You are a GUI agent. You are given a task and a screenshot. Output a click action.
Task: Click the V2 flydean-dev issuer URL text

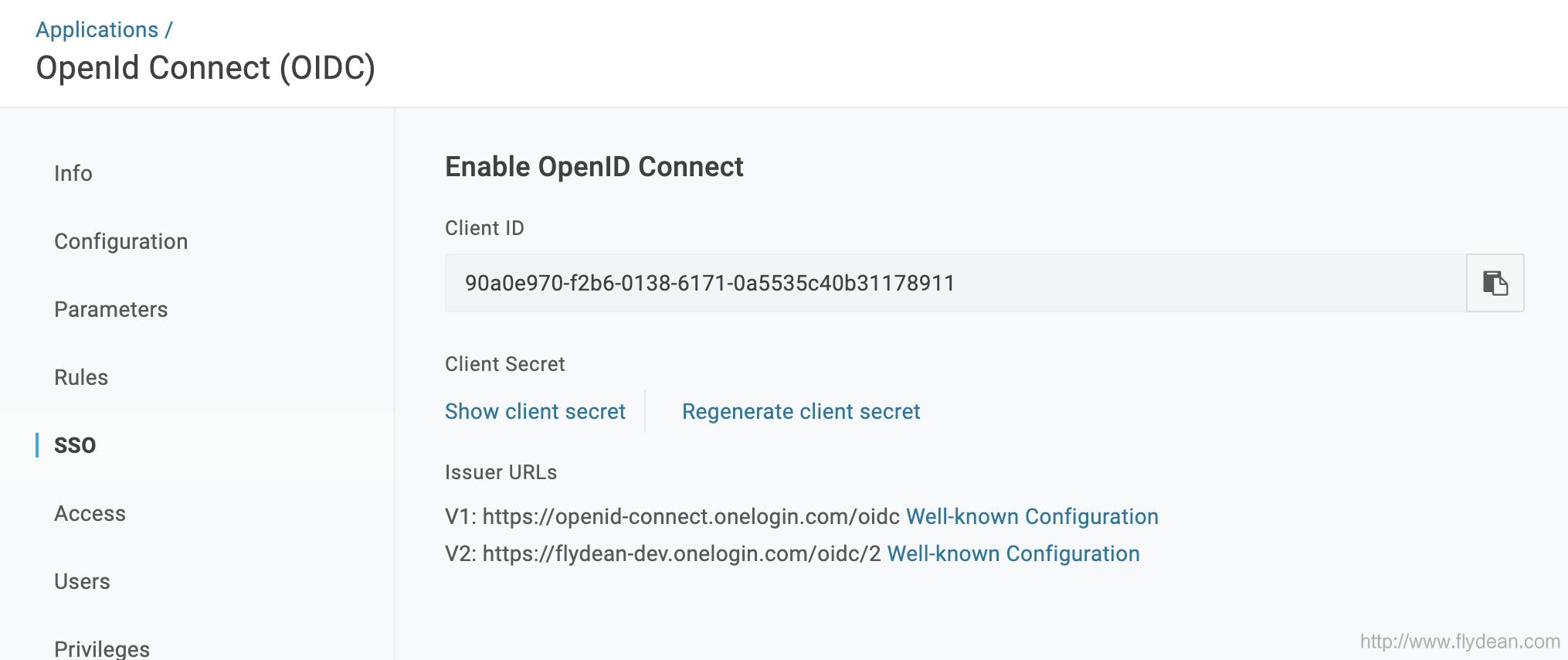coord(681,553)
